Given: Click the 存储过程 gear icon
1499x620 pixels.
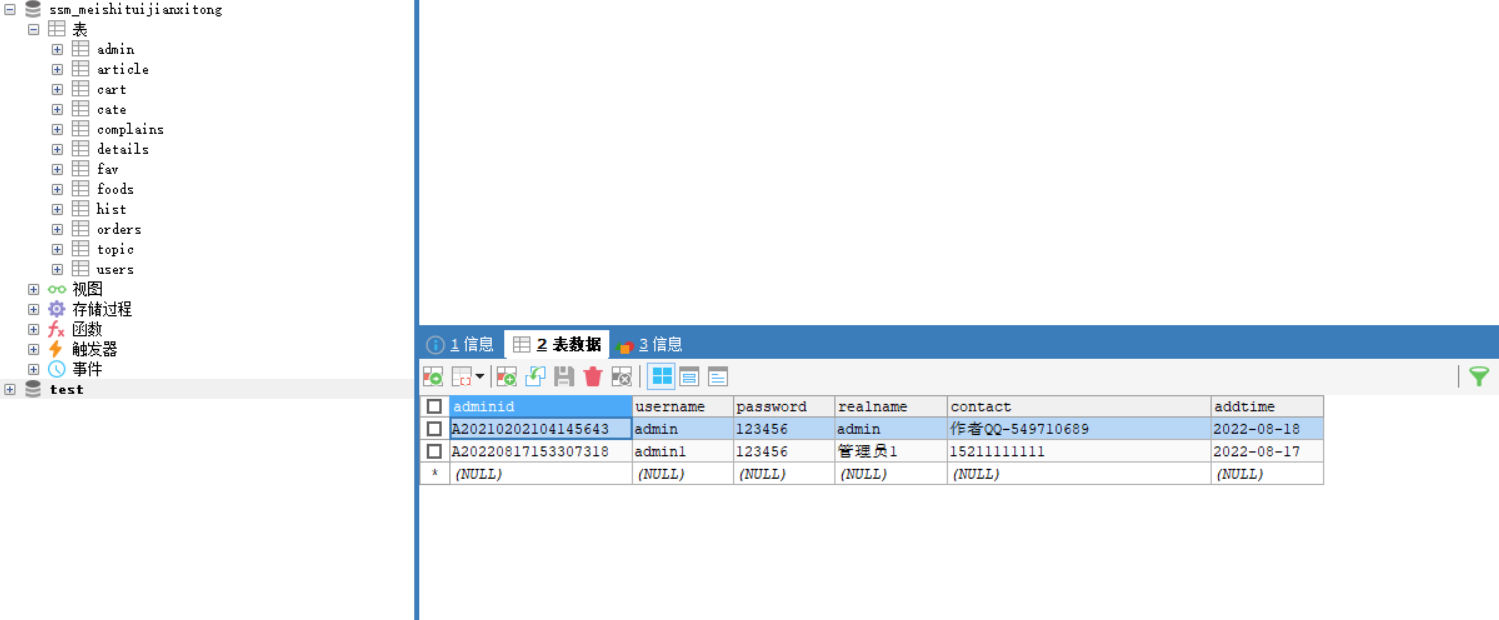Looking at the screenshot, I should click(57, 309).
